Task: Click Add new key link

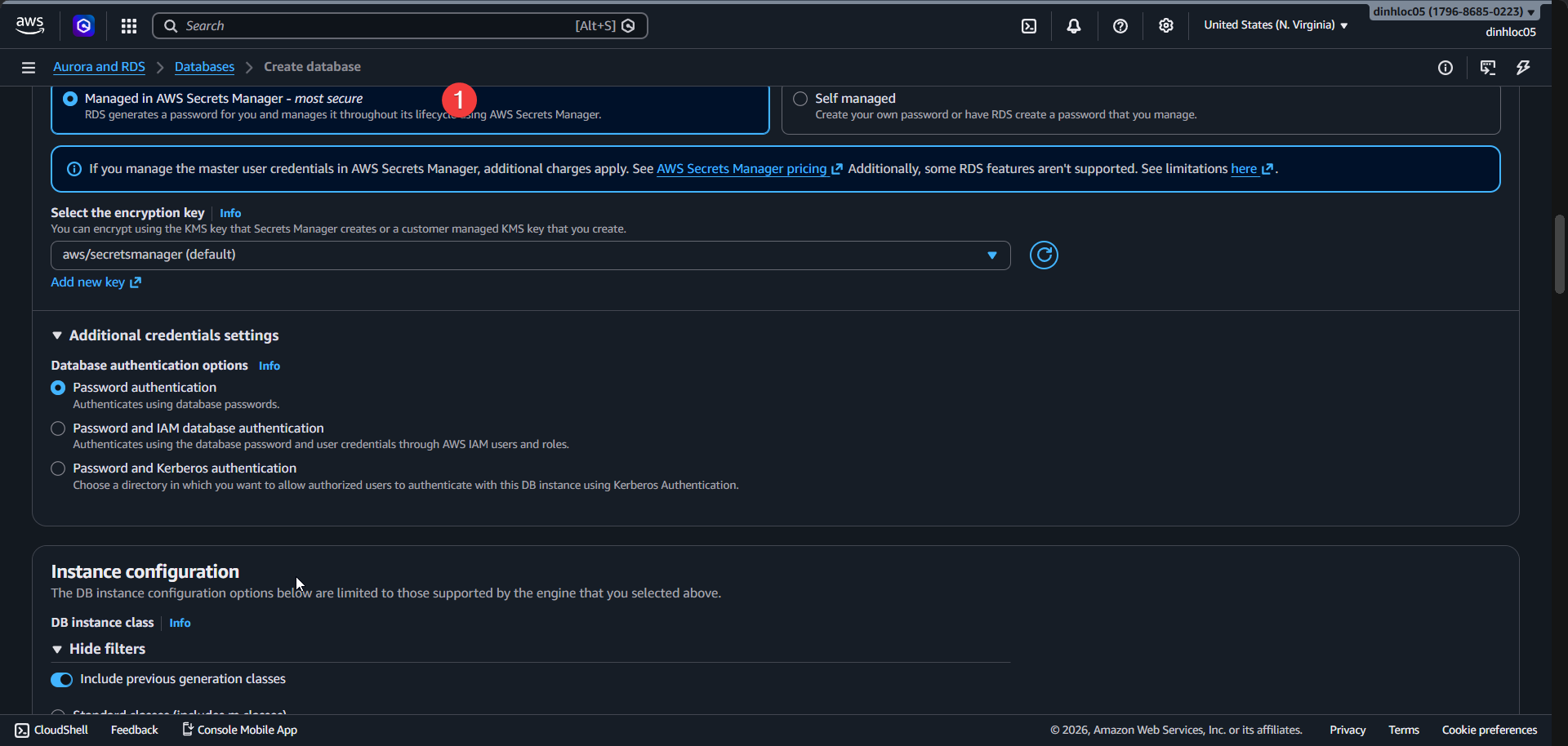Action: point(87,282)
